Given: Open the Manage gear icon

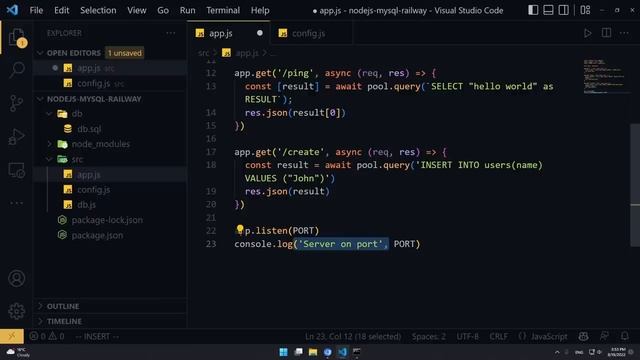Looking at the screenshot, I should [17, 311].
